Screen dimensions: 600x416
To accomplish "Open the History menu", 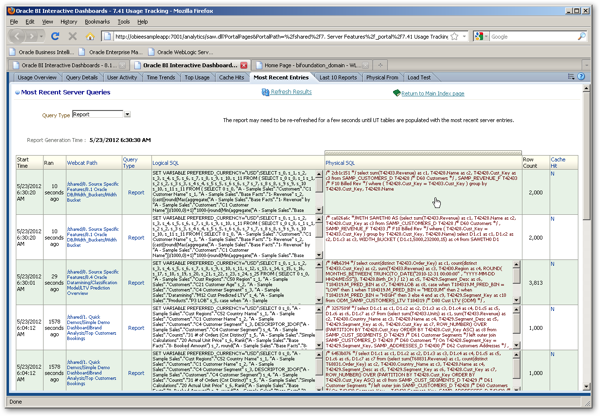I will click(68, 22).
